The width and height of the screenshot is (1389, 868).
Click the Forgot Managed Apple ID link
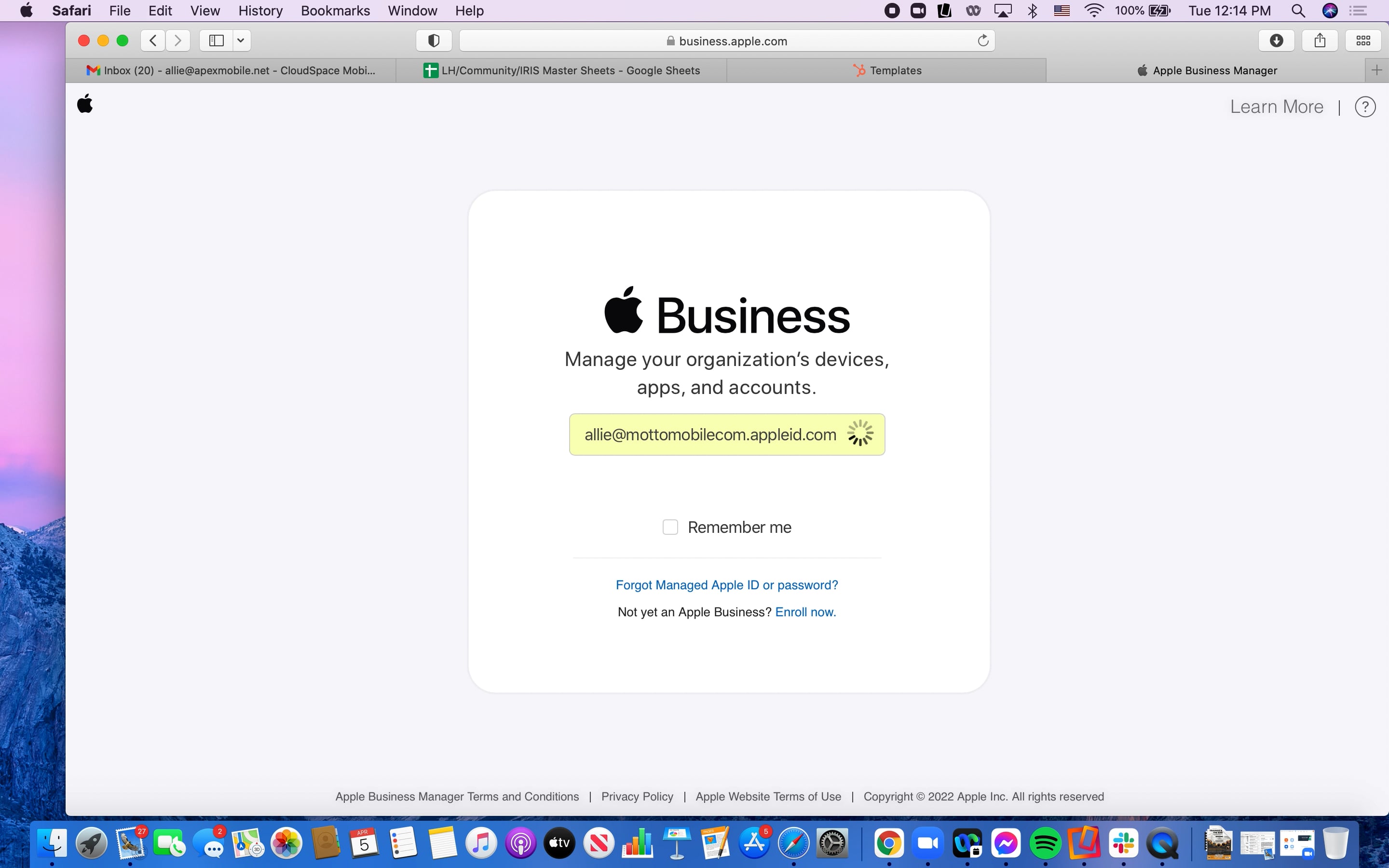pyautogui.click(x=726, y=584)
